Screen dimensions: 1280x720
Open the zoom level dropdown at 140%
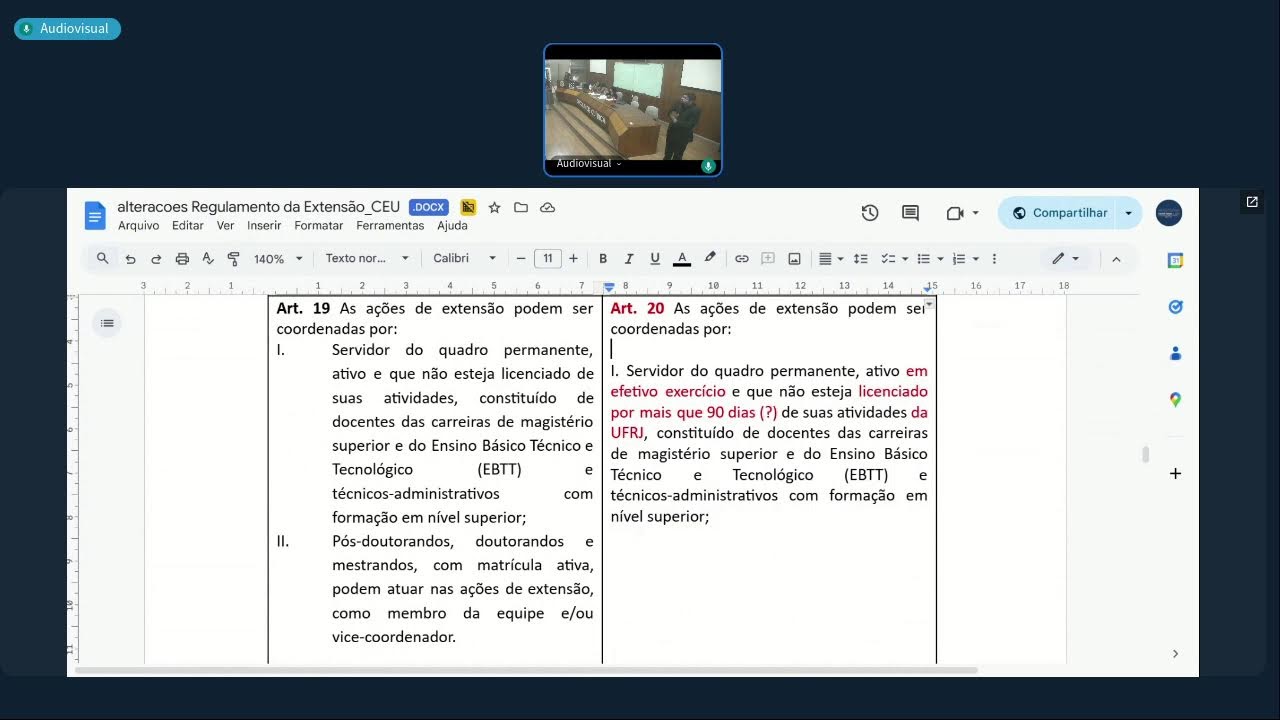[x=277, y=258]
